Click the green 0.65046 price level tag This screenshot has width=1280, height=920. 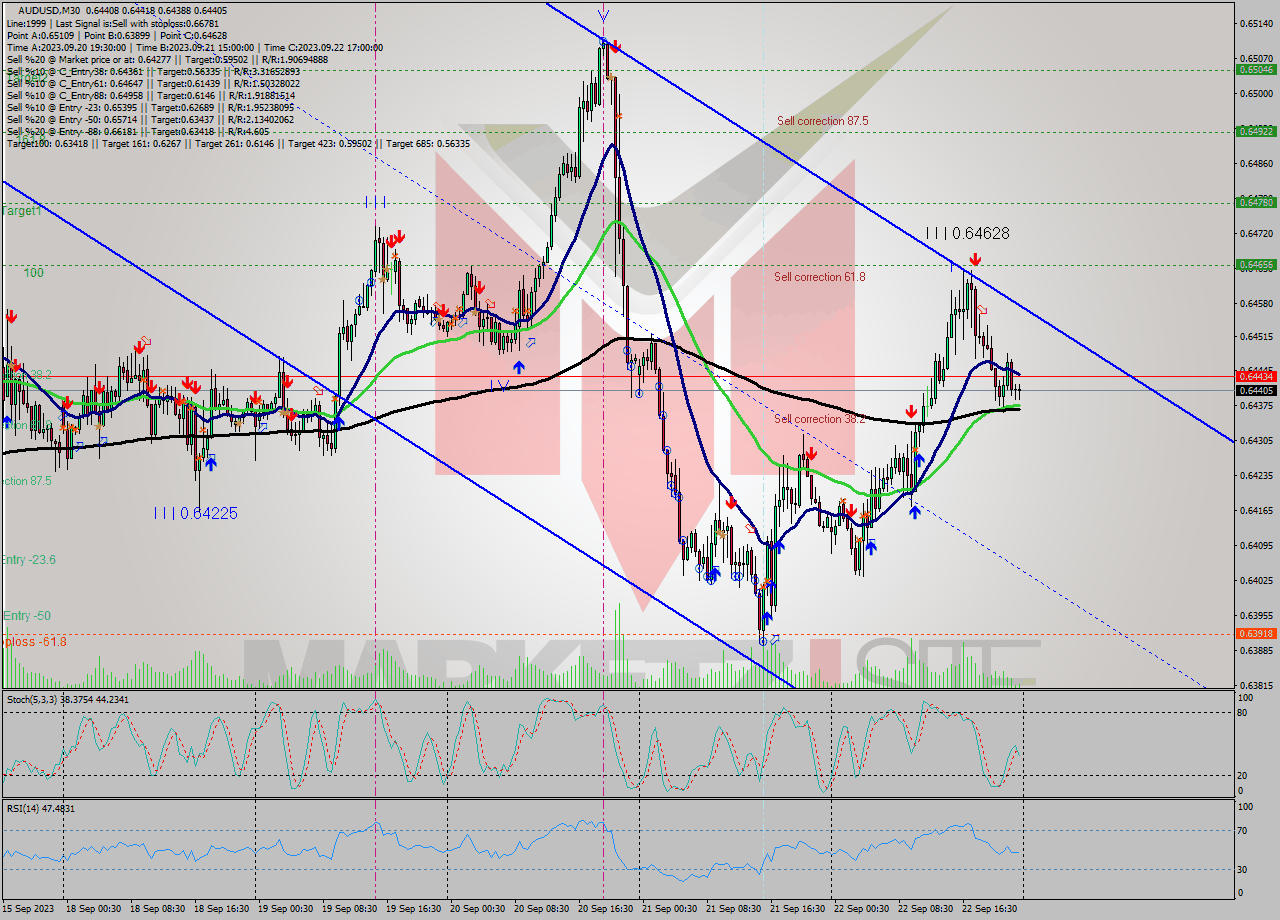(x=1256, y=70)
